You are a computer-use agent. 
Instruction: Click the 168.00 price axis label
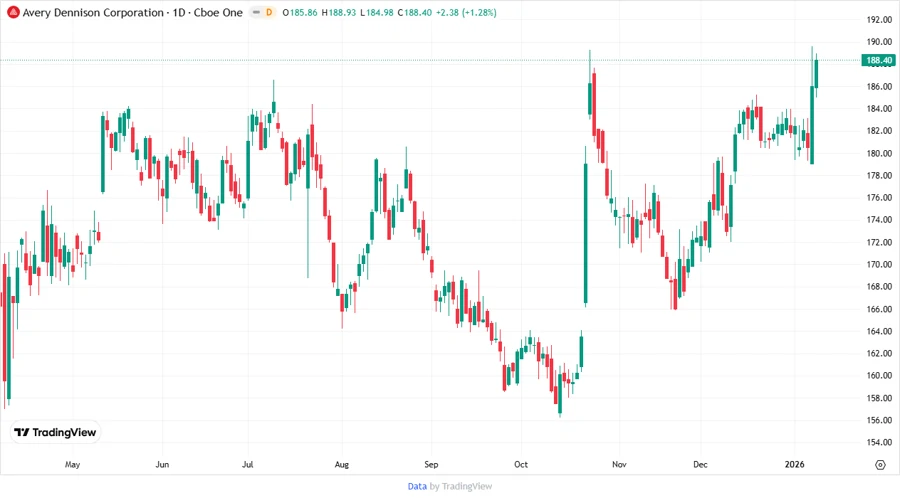(879, 286)
